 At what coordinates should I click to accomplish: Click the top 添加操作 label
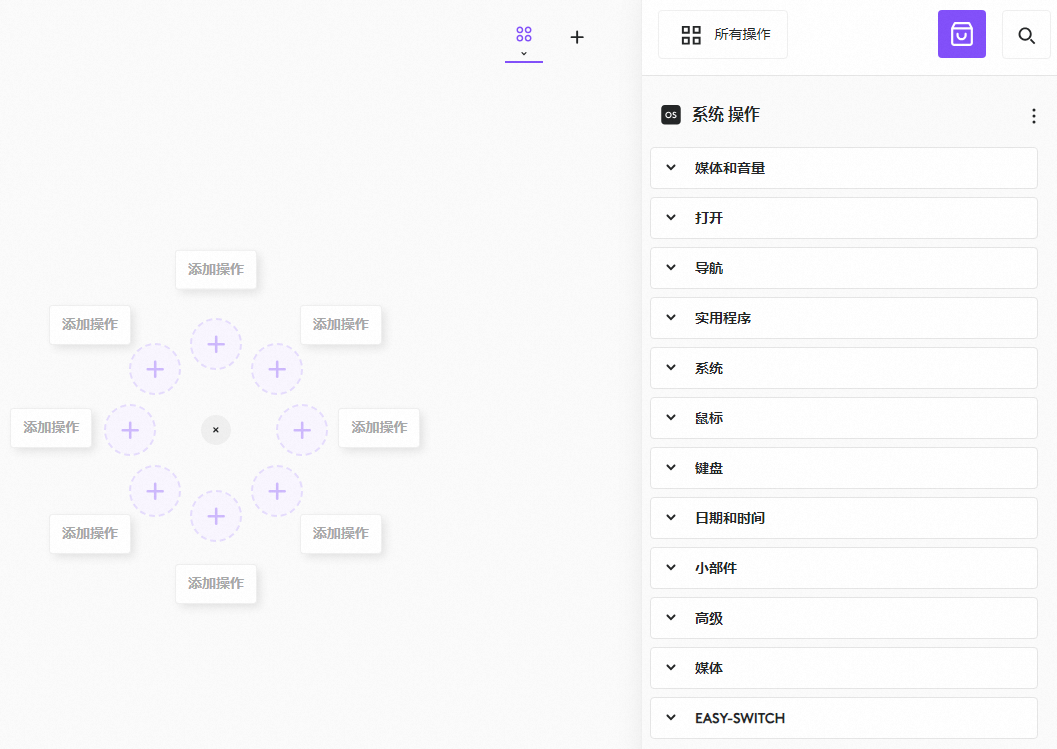pyautogui.click(x=216, y=270)
